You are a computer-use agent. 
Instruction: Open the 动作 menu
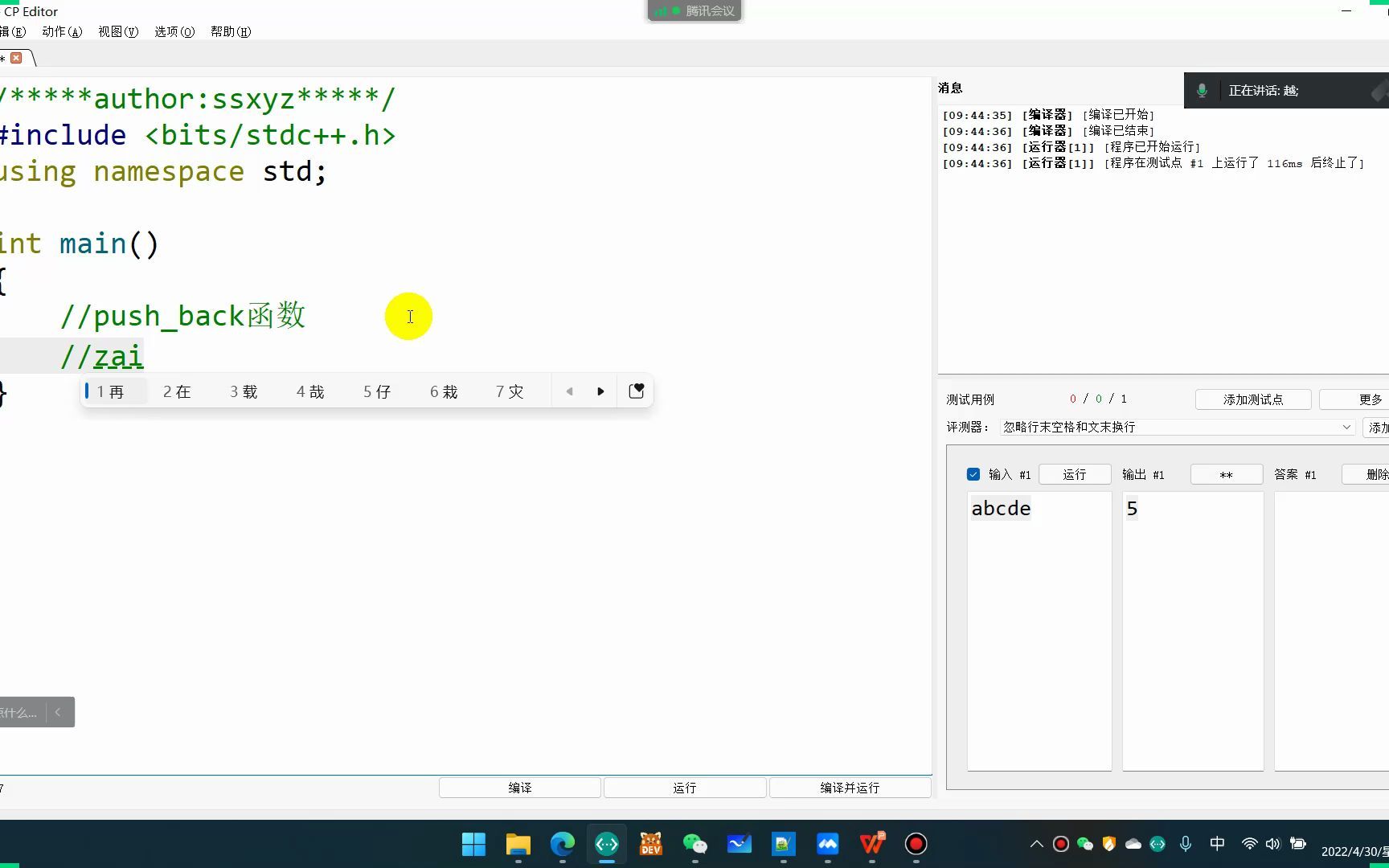tap(62, 31)
